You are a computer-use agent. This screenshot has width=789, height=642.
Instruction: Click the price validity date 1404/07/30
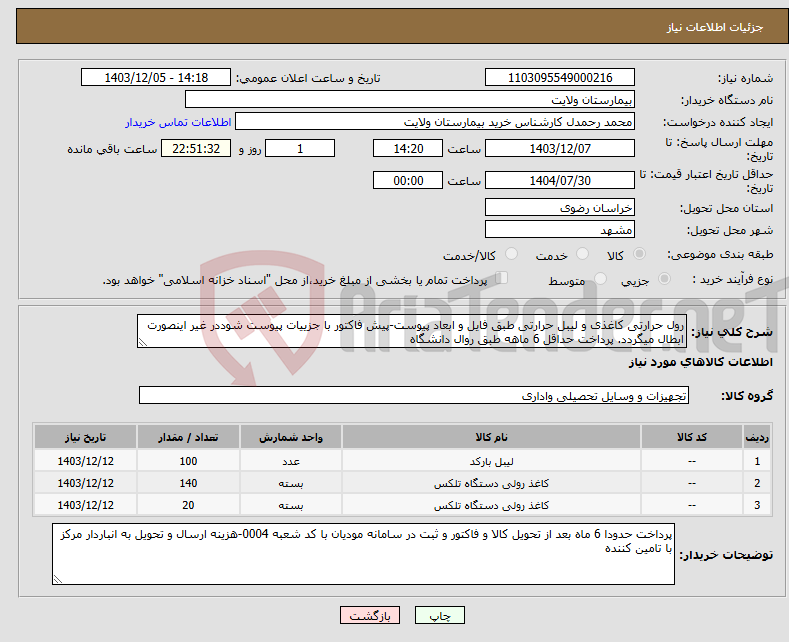click(560, 180)
